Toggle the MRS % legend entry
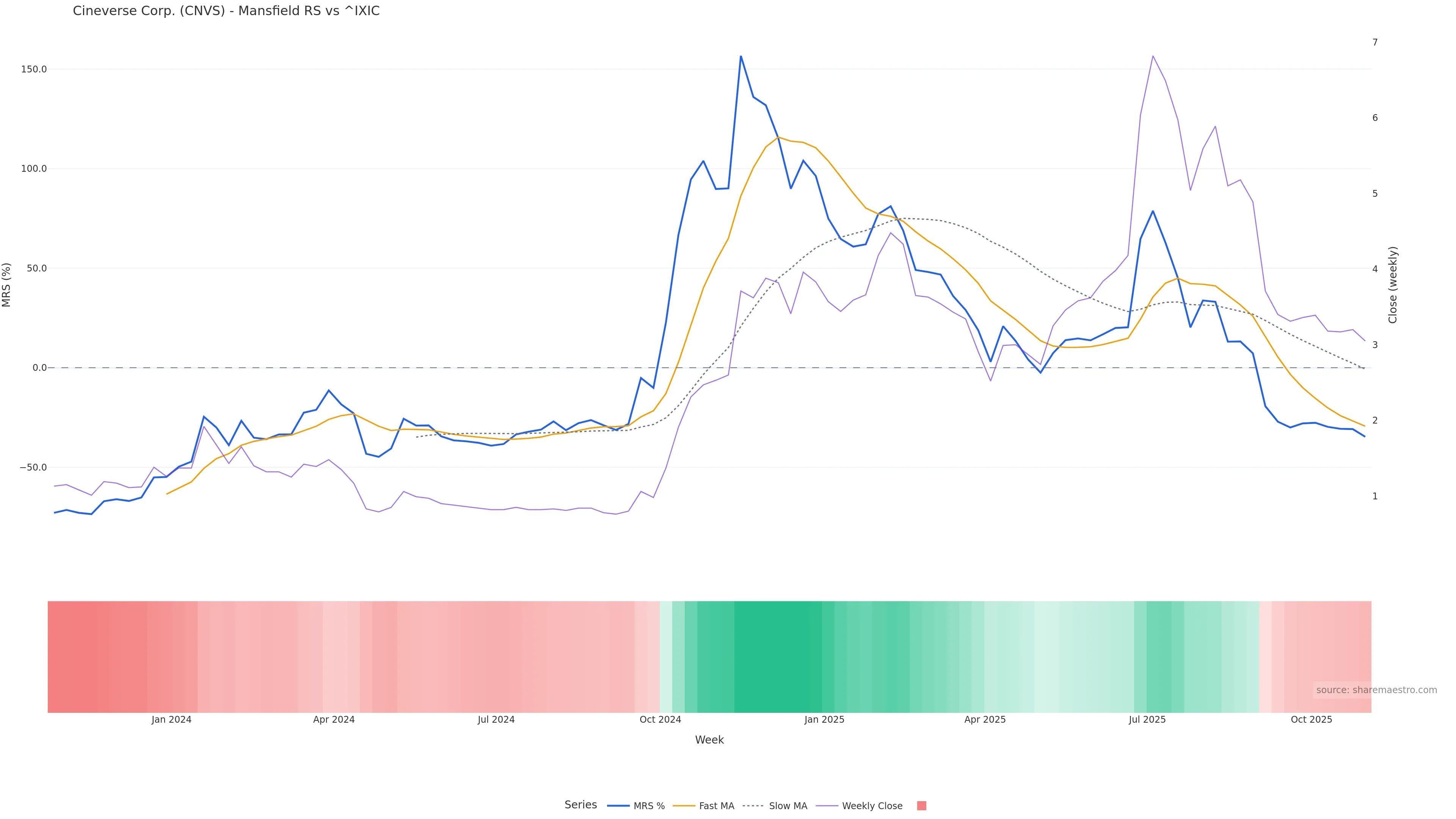This screenshot has width=1456, height=819. 649,806
